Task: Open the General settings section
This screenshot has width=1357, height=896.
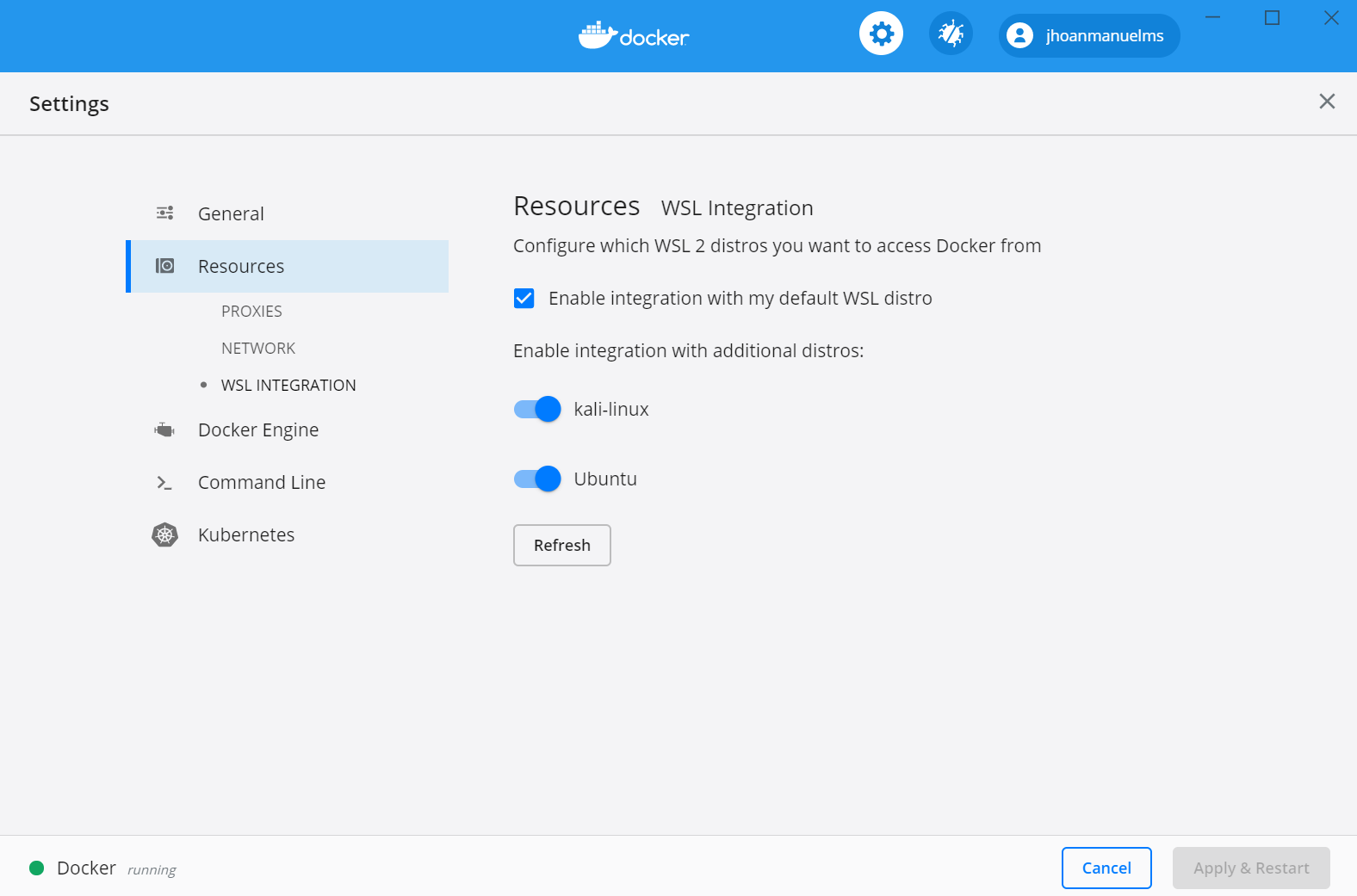Action: click(x=288, y=213)
